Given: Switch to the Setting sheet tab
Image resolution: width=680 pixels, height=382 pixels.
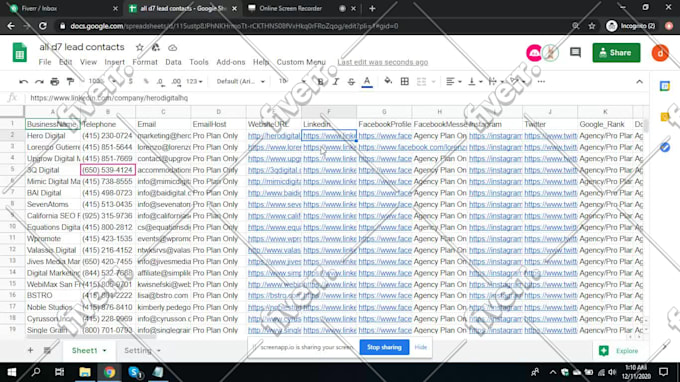Looking at the screenshot, I should tap(138, 350).
